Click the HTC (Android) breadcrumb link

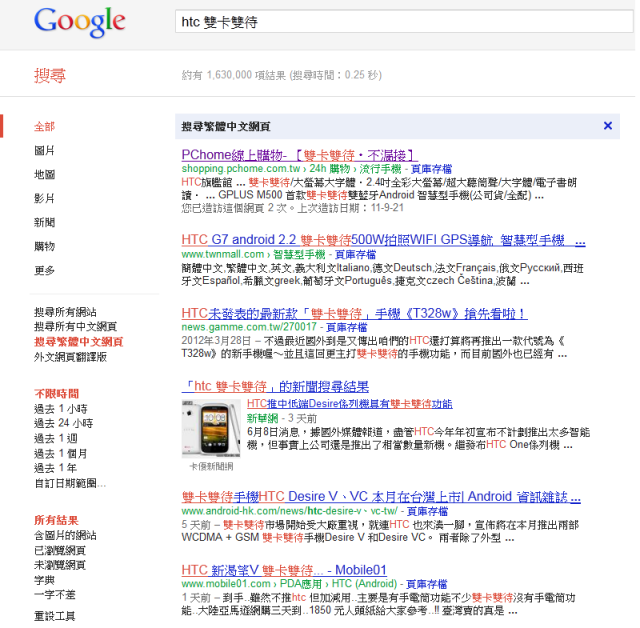(364, 584)
